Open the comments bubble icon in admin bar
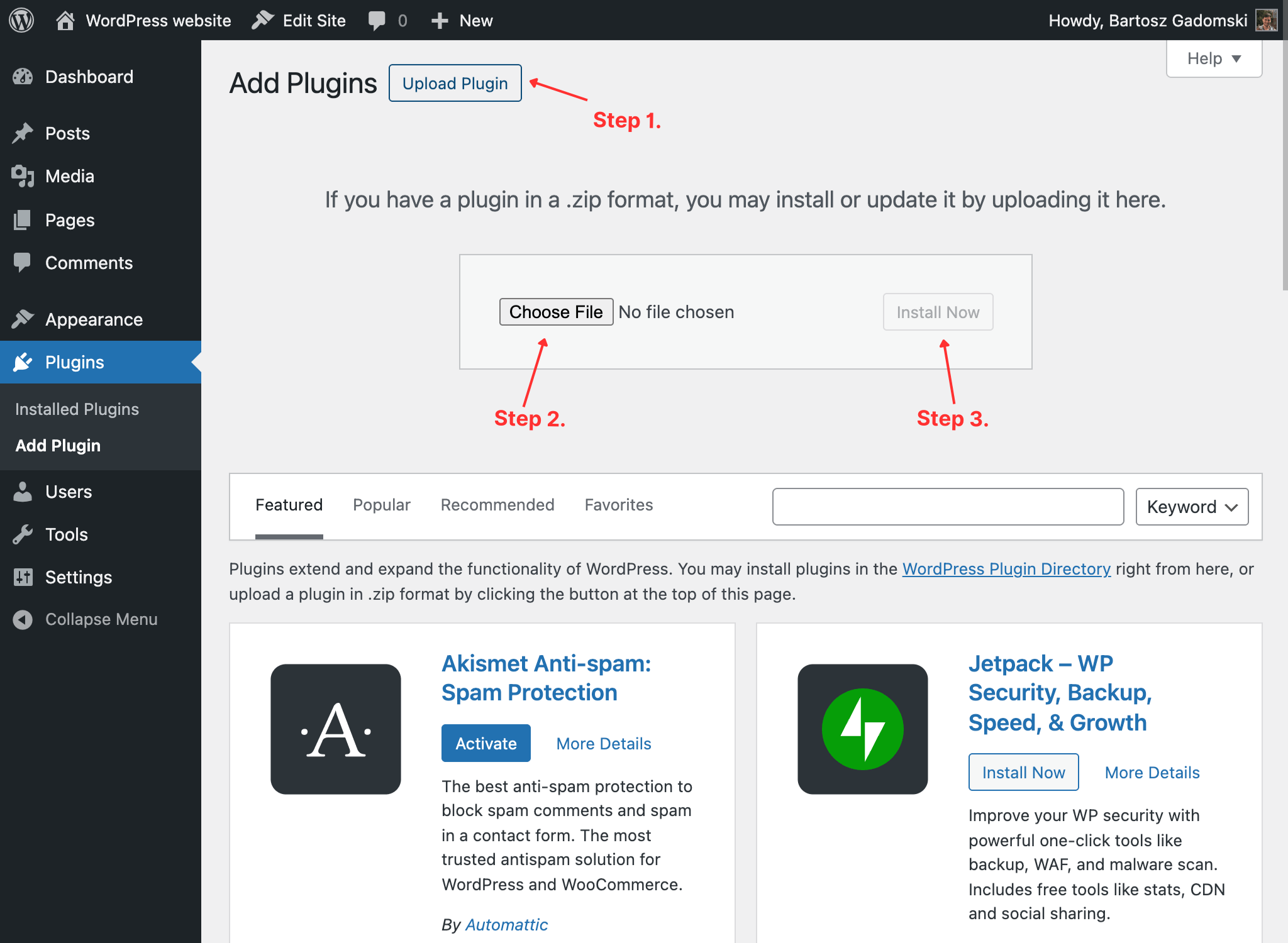The width and height of the screenshot is (1288, 943). pos(377,20)
